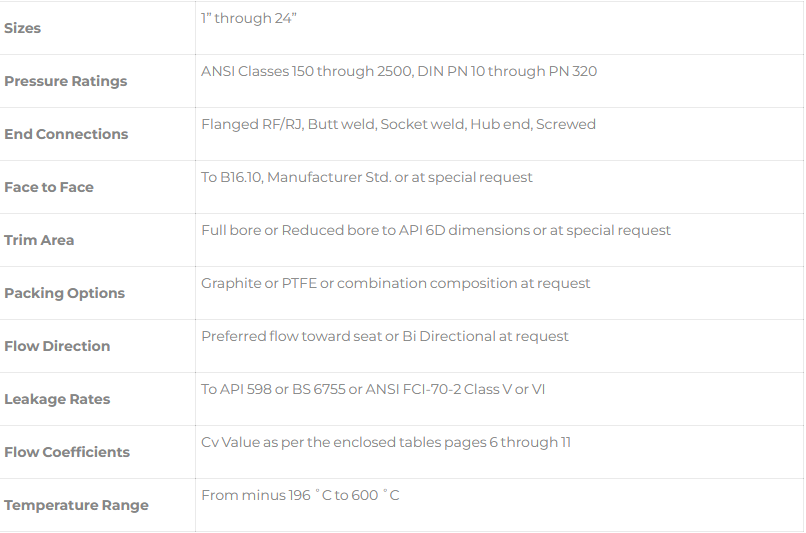The height and width of the screenshot is (533, 806).
Task: Select the Pressure Ratings label cell
Action: [66, 81]
